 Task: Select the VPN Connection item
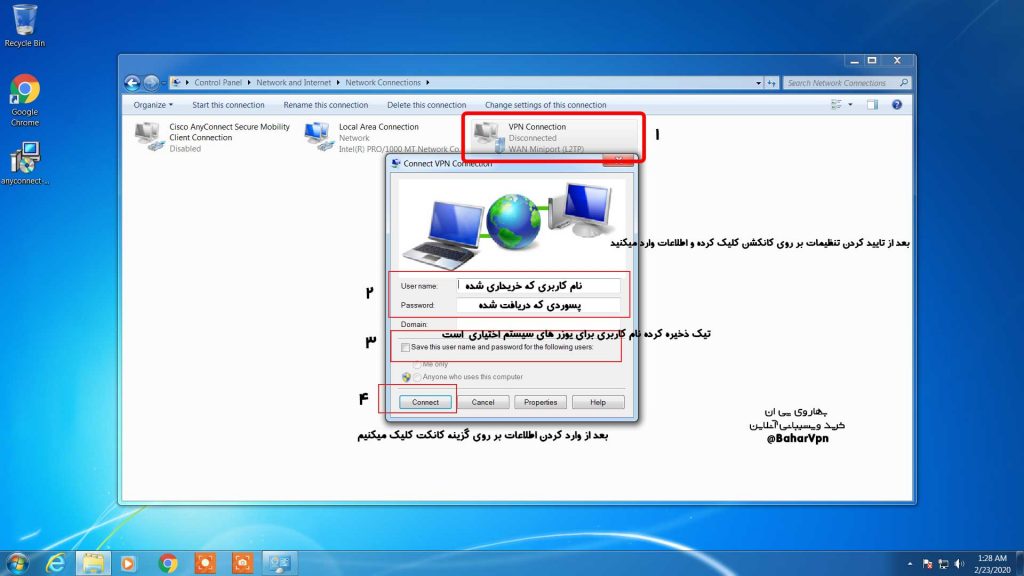[537, 137]
